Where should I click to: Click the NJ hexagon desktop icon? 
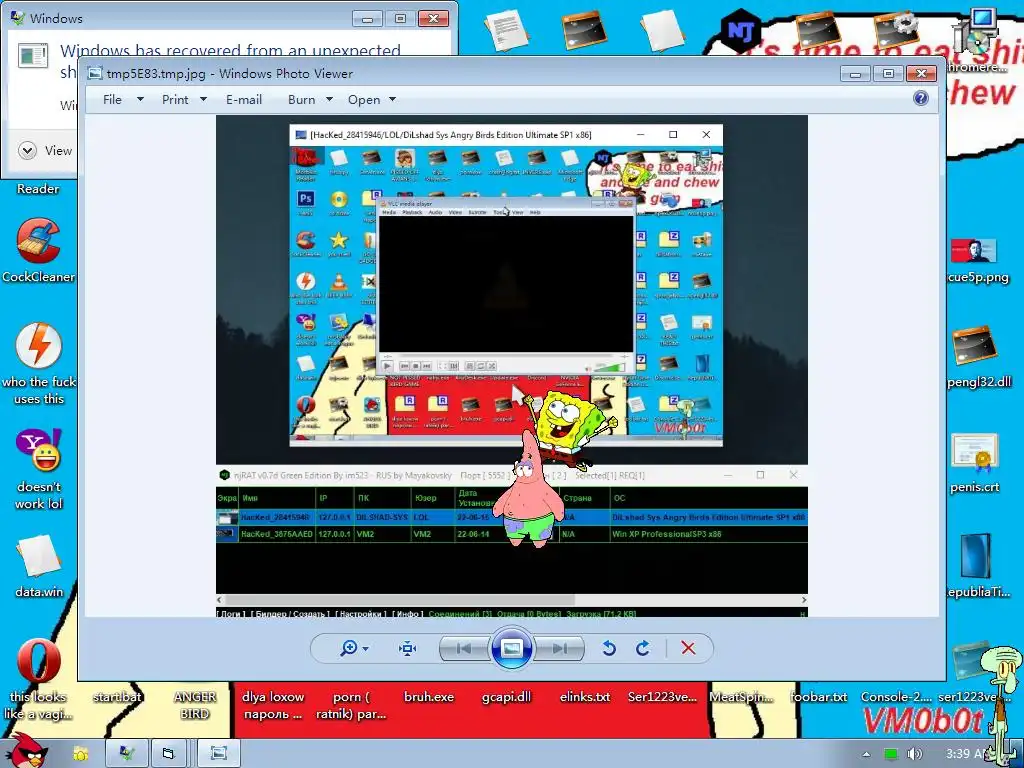(x=740, y=30)
